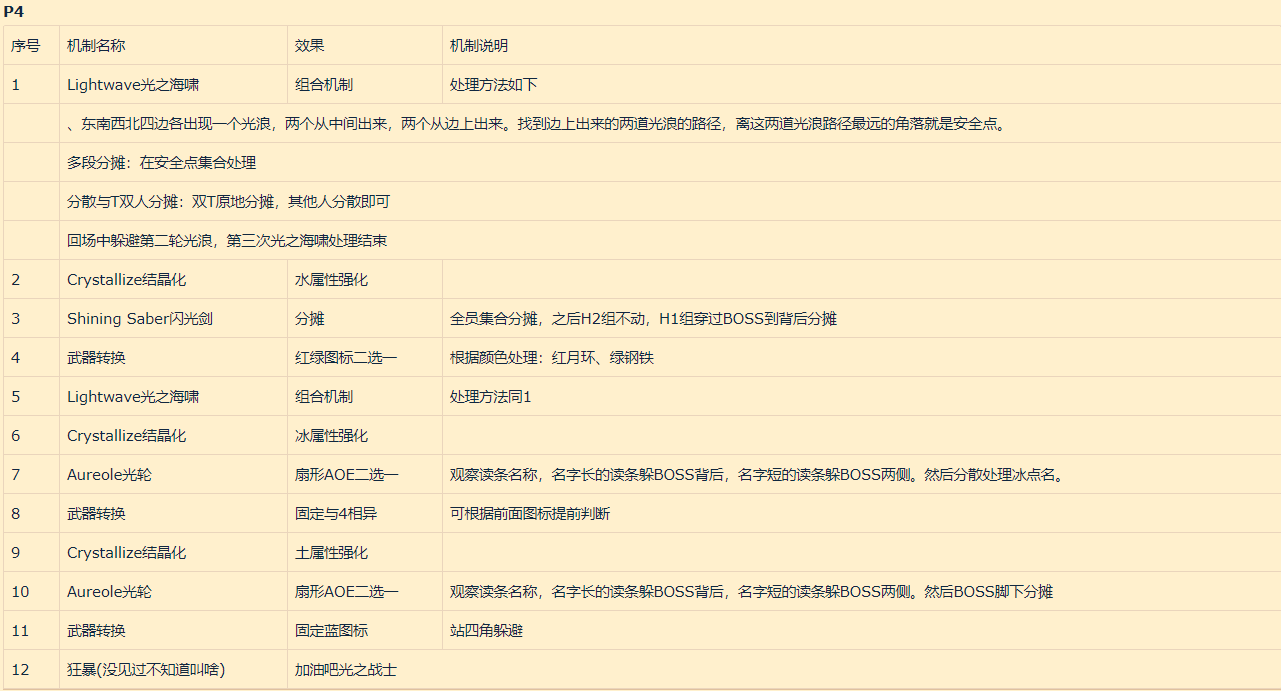The width and height of the screenshot is (1281, 691).
Task: Click the 狂暴(没见过不知道叫啥) cell
Action: [146, 670]
